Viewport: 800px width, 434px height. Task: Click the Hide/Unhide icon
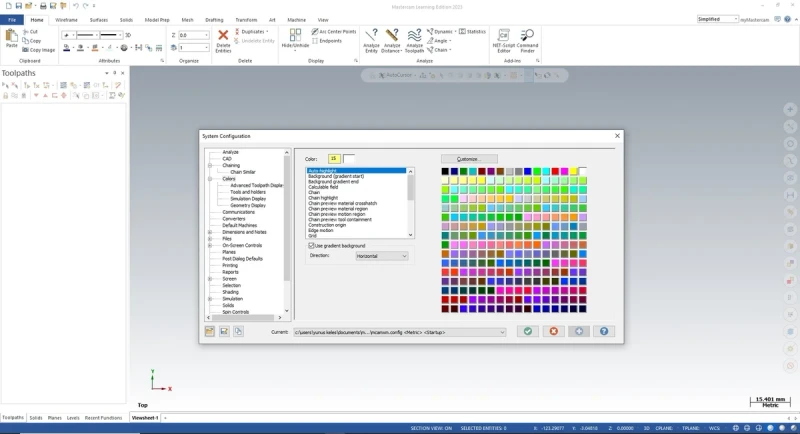pyautogui.click(x=295, y=39)
